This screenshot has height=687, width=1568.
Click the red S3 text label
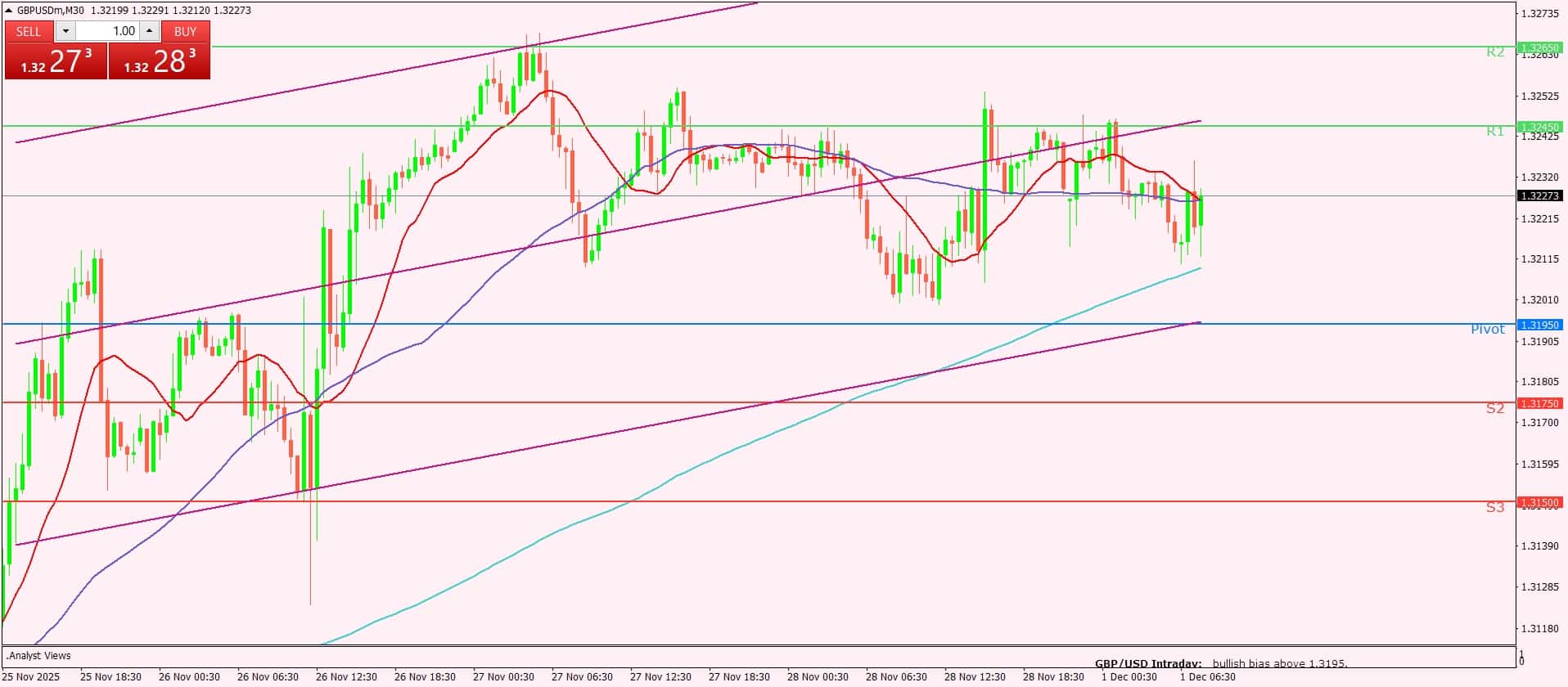tap(1494, 507)
